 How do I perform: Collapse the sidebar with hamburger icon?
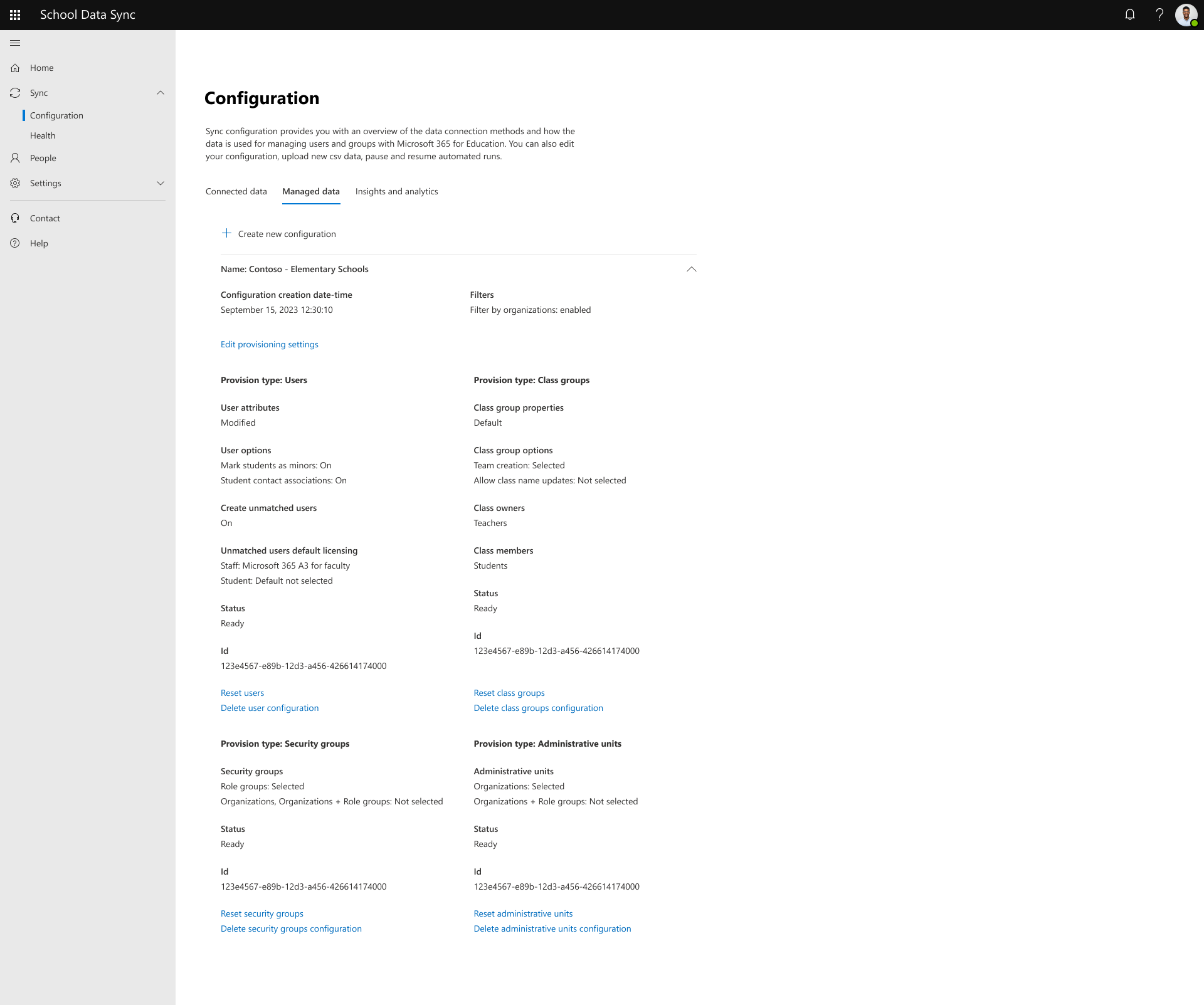[15, 43]
